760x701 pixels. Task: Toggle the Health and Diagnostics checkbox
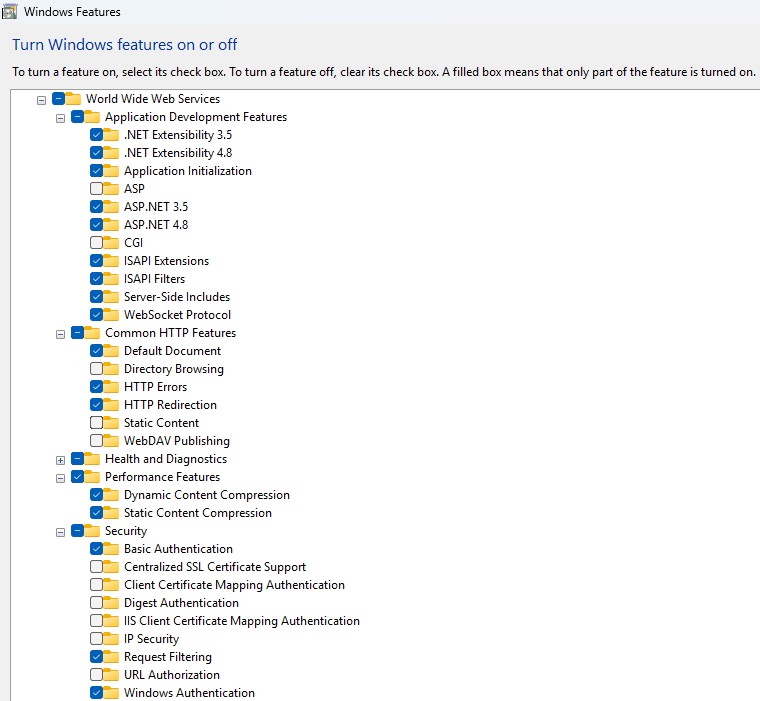77,459
